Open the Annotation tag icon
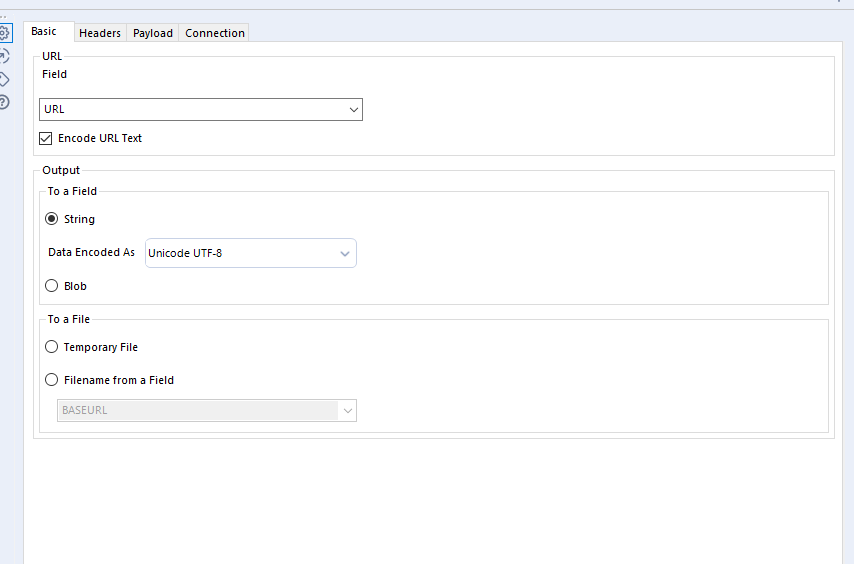Image resolution: width=854 pixels, height=564 pixels. (5, 79)
